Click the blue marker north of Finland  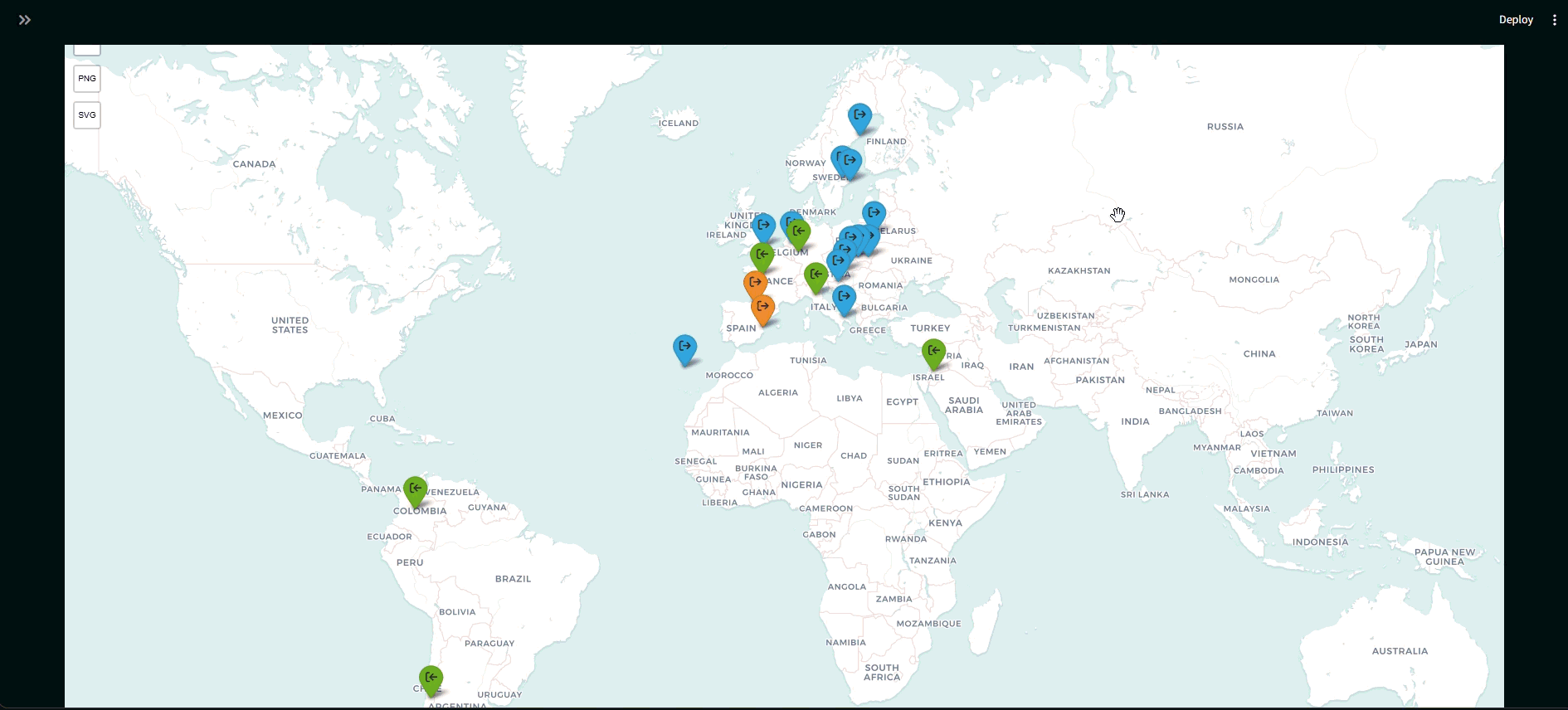tap(859, 116)
